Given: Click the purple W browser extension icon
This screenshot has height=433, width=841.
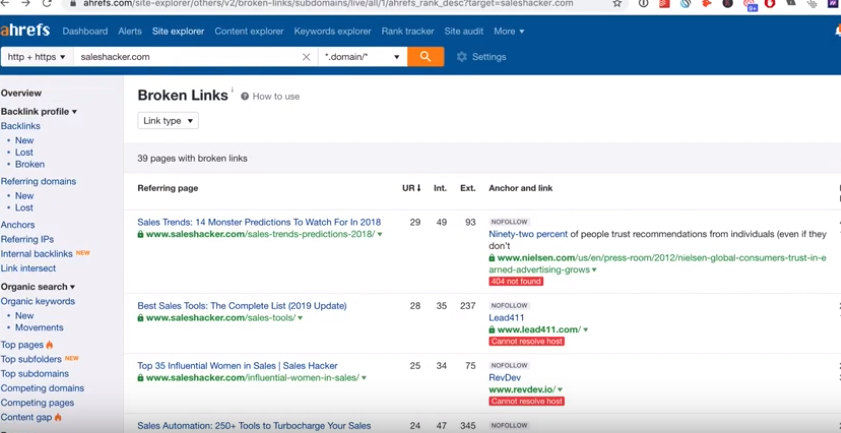Looking at the screenshot, I should coord(833,3).
